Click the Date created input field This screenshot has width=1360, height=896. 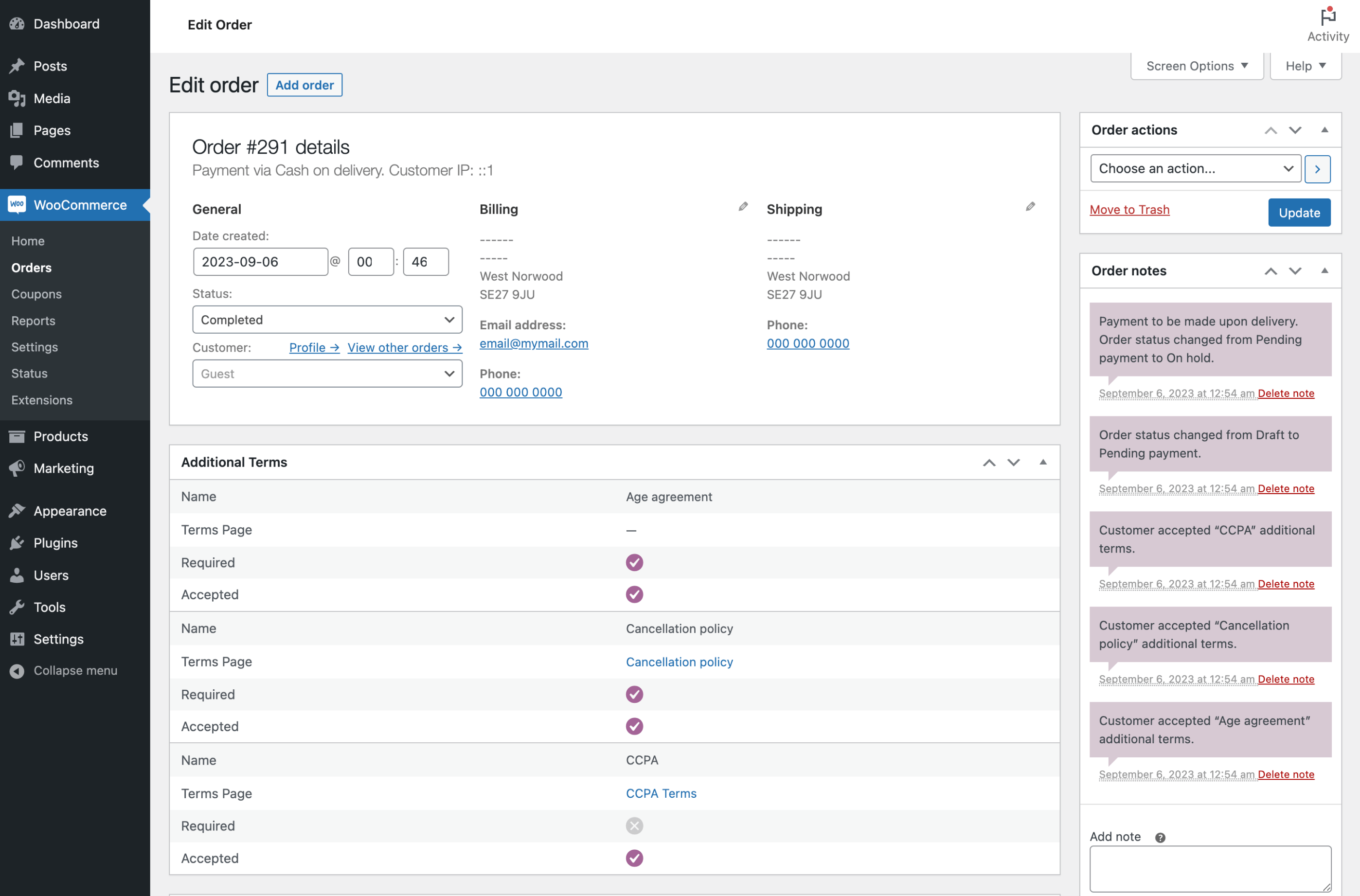260,261
